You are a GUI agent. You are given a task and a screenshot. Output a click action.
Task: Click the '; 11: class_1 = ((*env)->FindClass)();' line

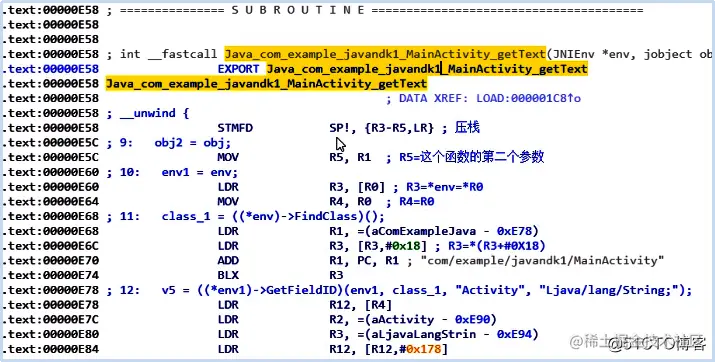(246, 216)
